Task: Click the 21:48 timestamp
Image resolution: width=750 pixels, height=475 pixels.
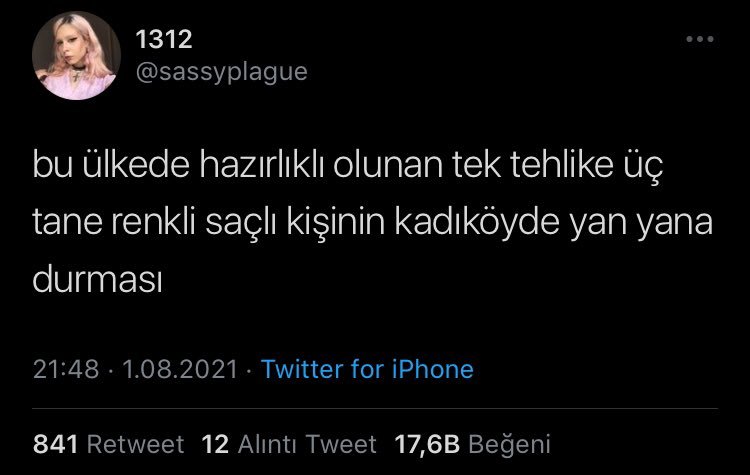Action: (66, 369)
